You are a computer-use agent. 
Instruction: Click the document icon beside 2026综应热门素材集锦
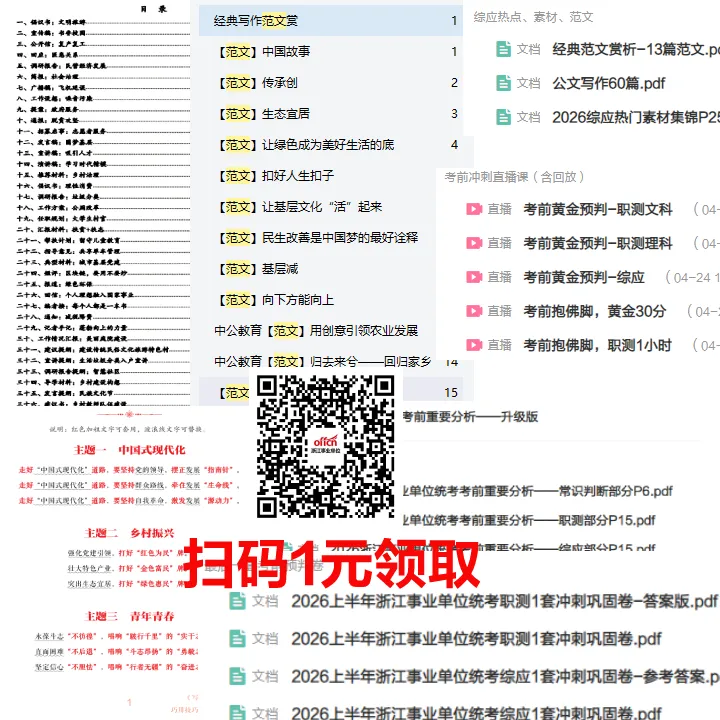tap(503, 117)
